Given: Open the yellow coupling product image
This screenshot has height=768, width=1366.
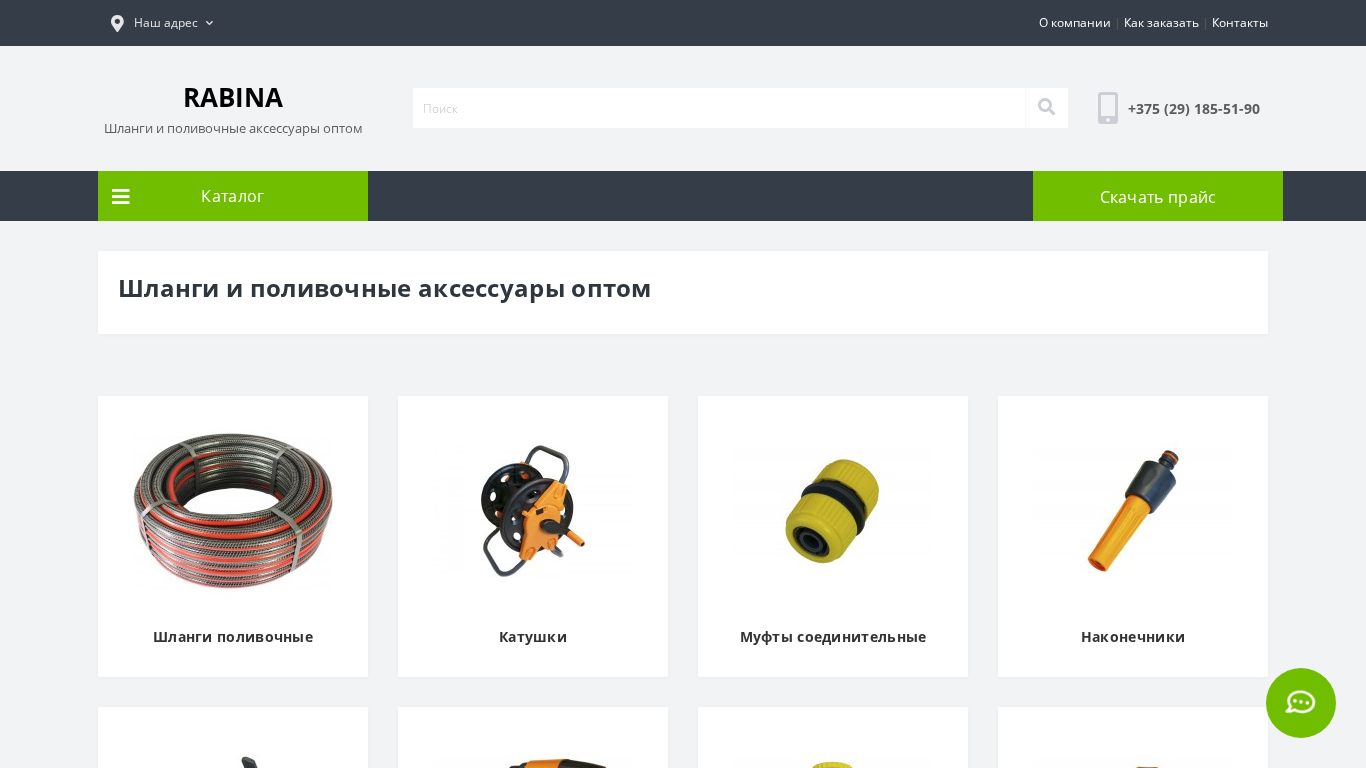Looking at the screenshot, I should [x=833, y=510].
